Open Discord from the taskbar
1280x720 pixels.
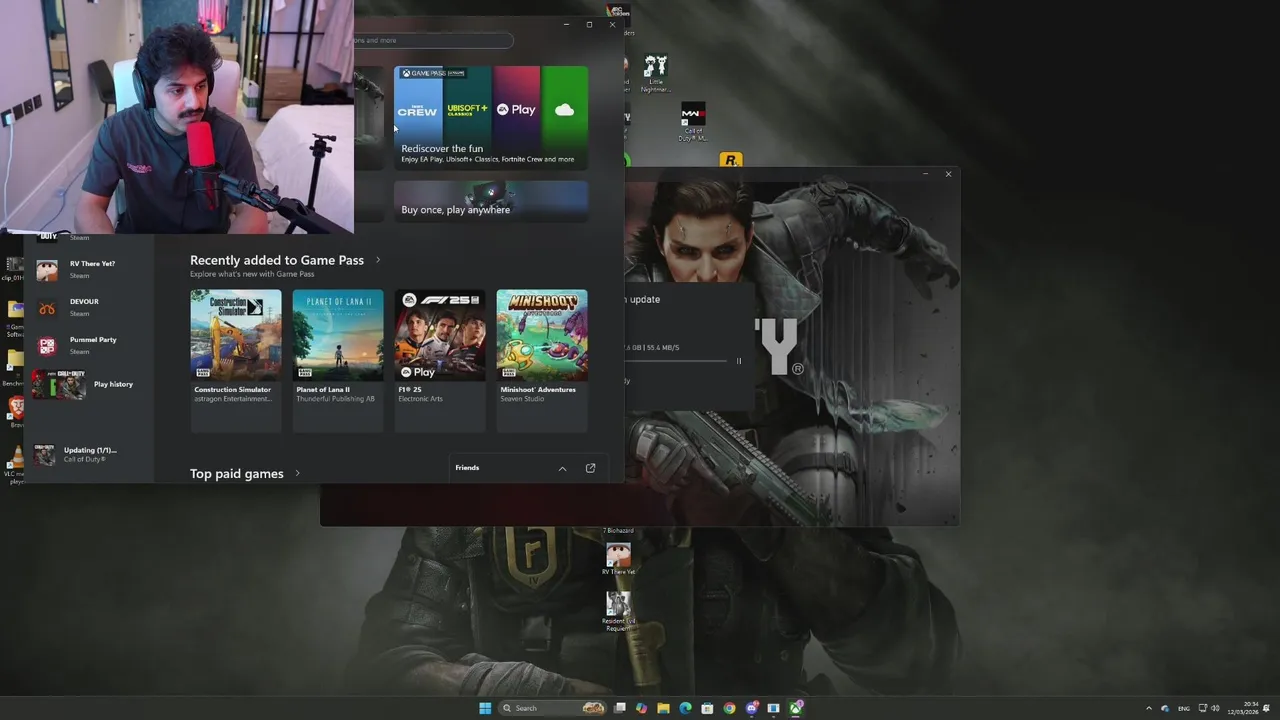click(751, 708)
